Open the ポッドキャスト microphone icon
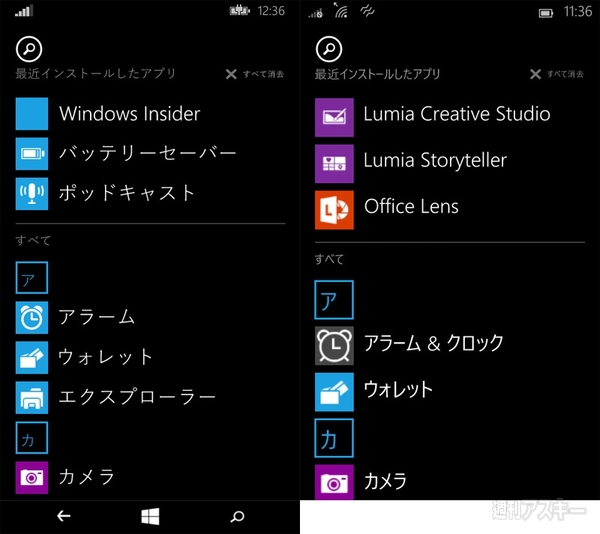600x534 pixels. point(32,194)
